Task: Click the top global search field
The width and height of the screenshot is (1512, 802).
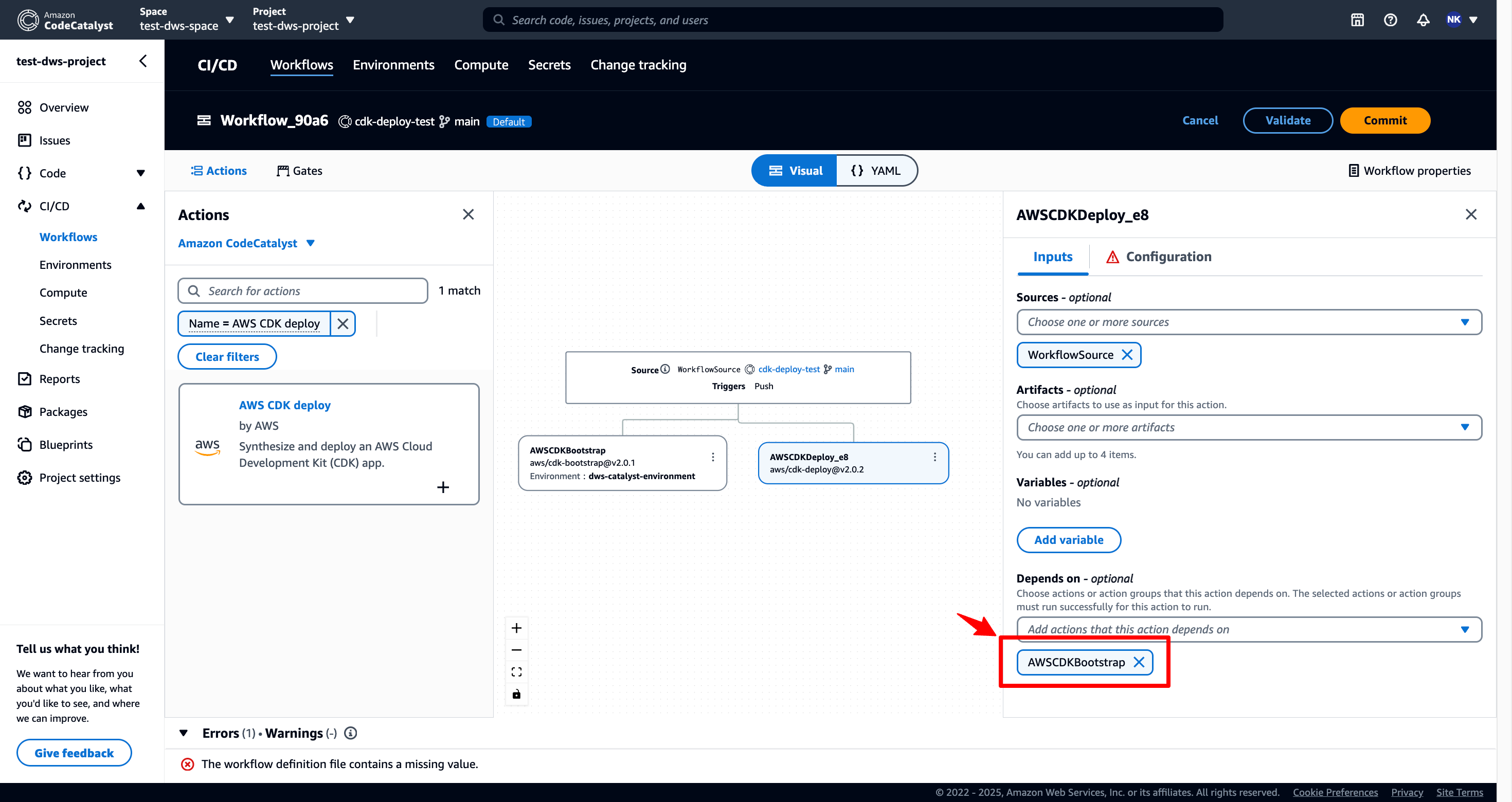Action: (x=852, y=20)
